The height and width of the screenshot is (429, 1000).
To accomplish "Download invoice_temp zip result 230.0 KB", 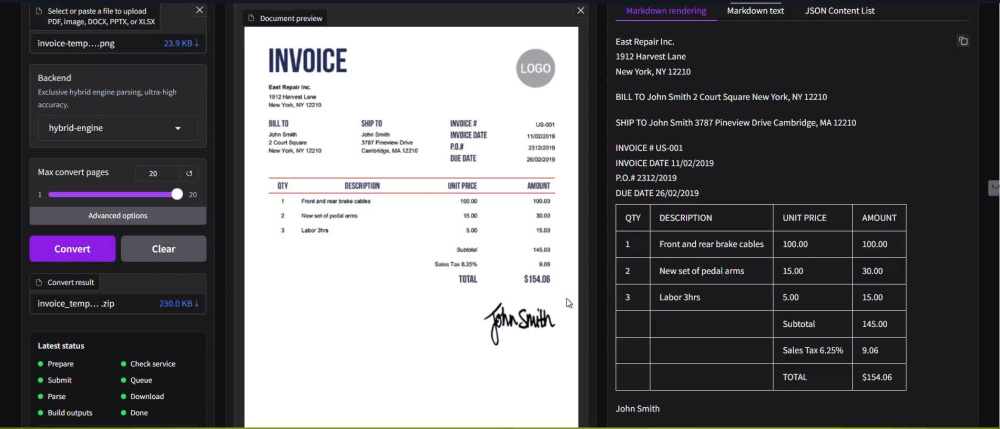I will click(179, 303).
